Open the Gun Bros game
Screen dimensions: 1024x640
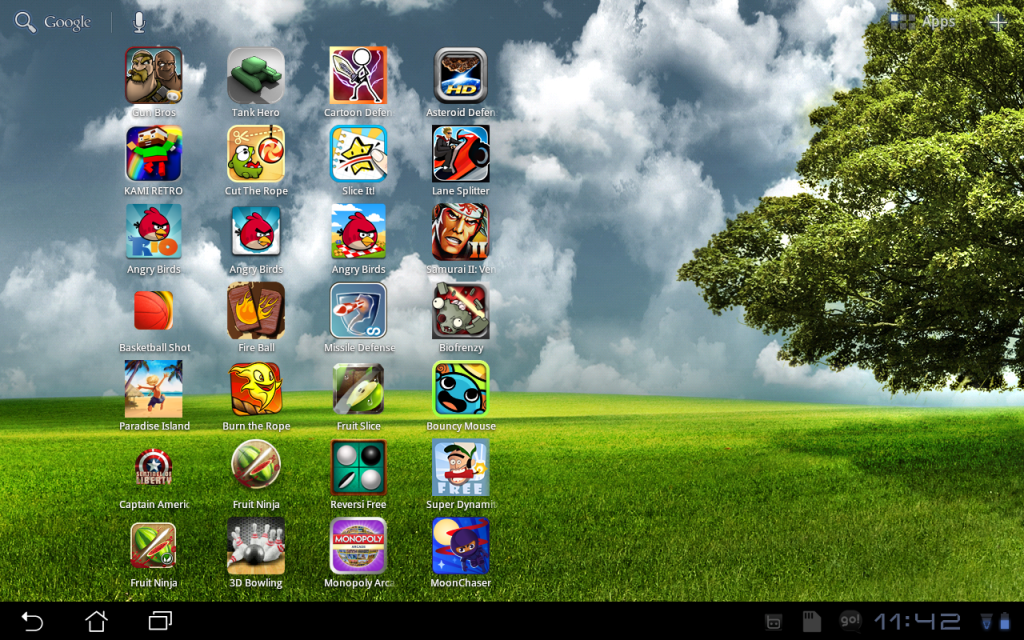pyautogui.click(x=154, y=76)
